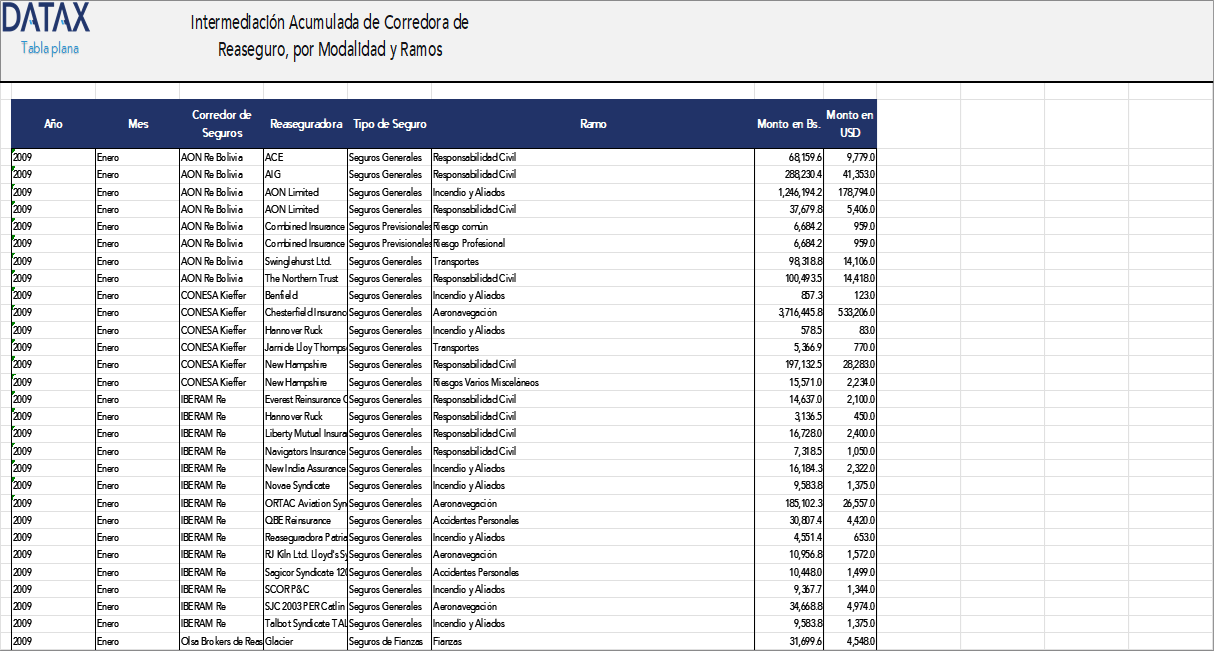Image resolution: width=1214 pixels, height=651 pixels.
Task: Select the Riesgo Profesional cell
Action: 469,243
